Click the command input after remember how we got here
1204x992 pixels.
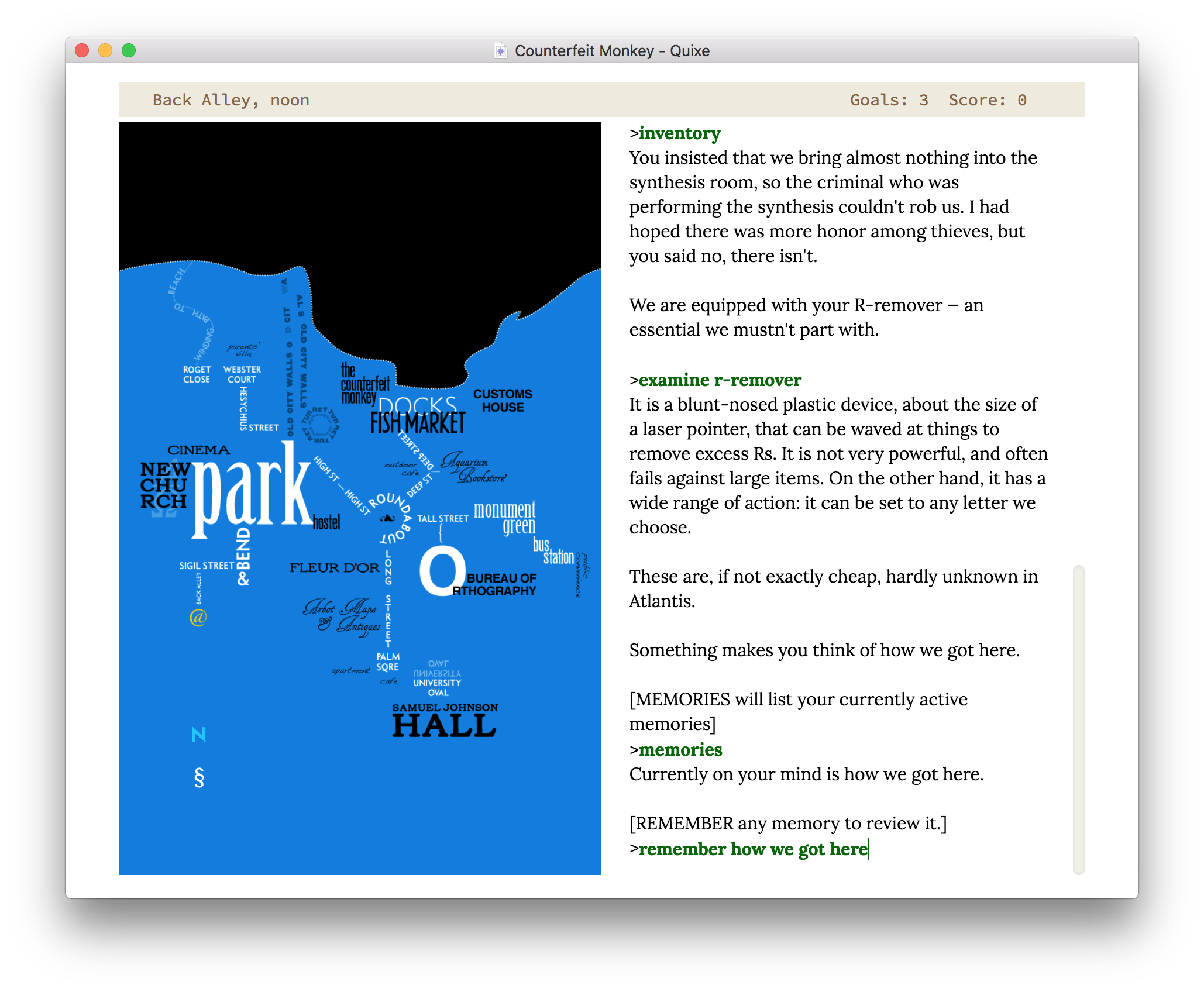pyautogui.click(x=753, y=849)
